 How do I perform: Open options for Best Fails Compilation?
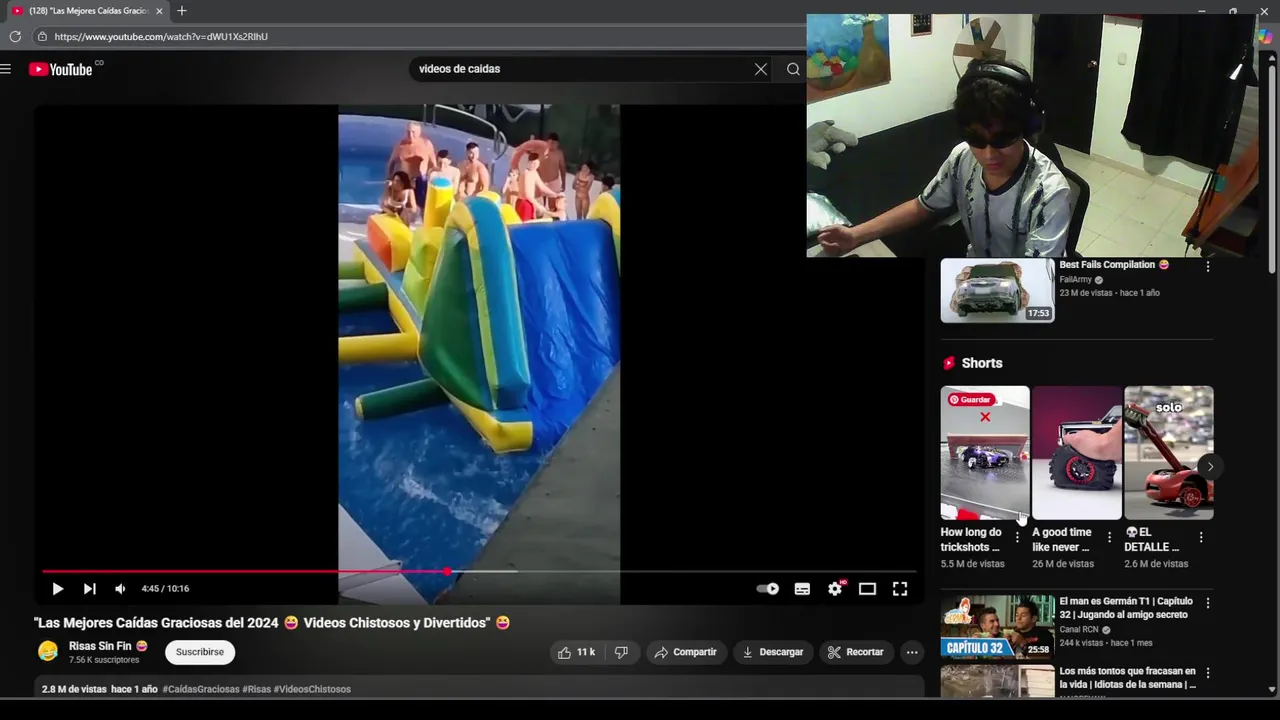coord(1208,267)
